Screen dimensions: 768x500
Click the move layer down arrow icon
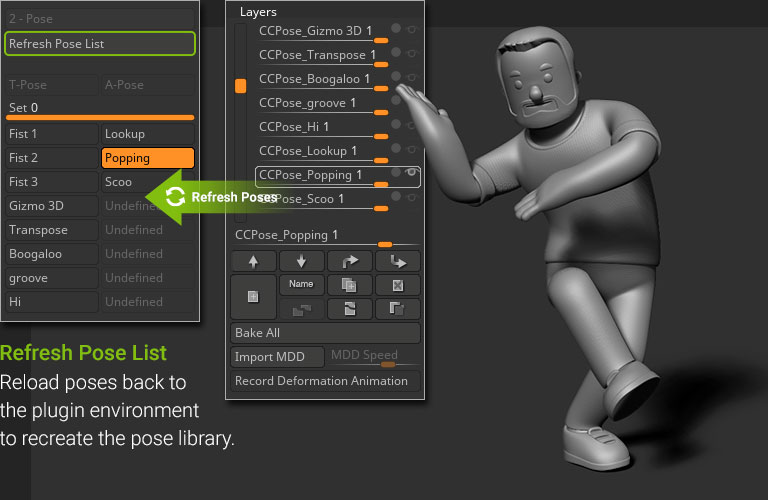(301, 262)
